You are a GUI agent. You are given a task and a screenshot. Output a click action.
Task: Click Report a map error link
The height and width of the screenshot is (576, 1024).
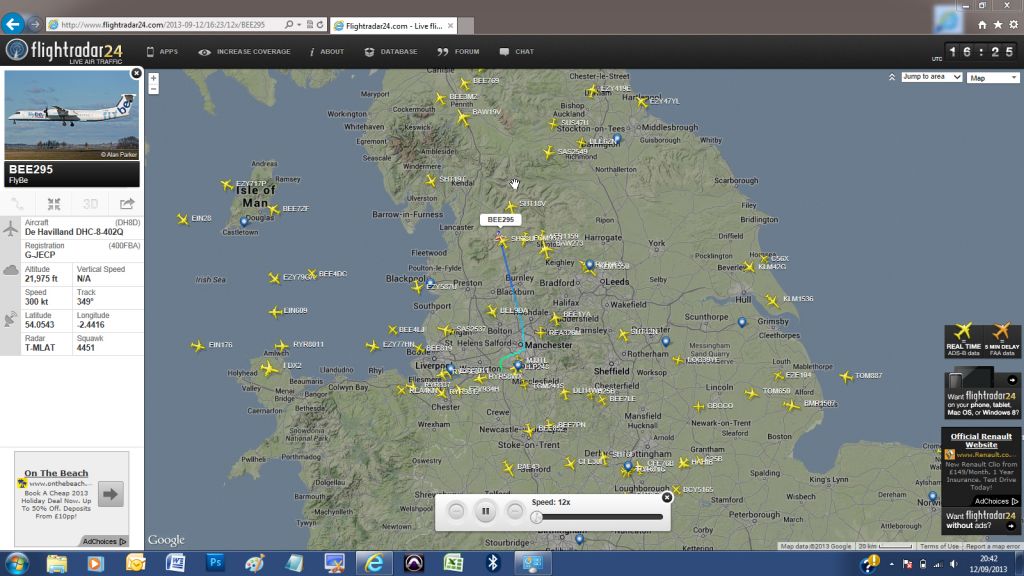click(x=993, y=546)
